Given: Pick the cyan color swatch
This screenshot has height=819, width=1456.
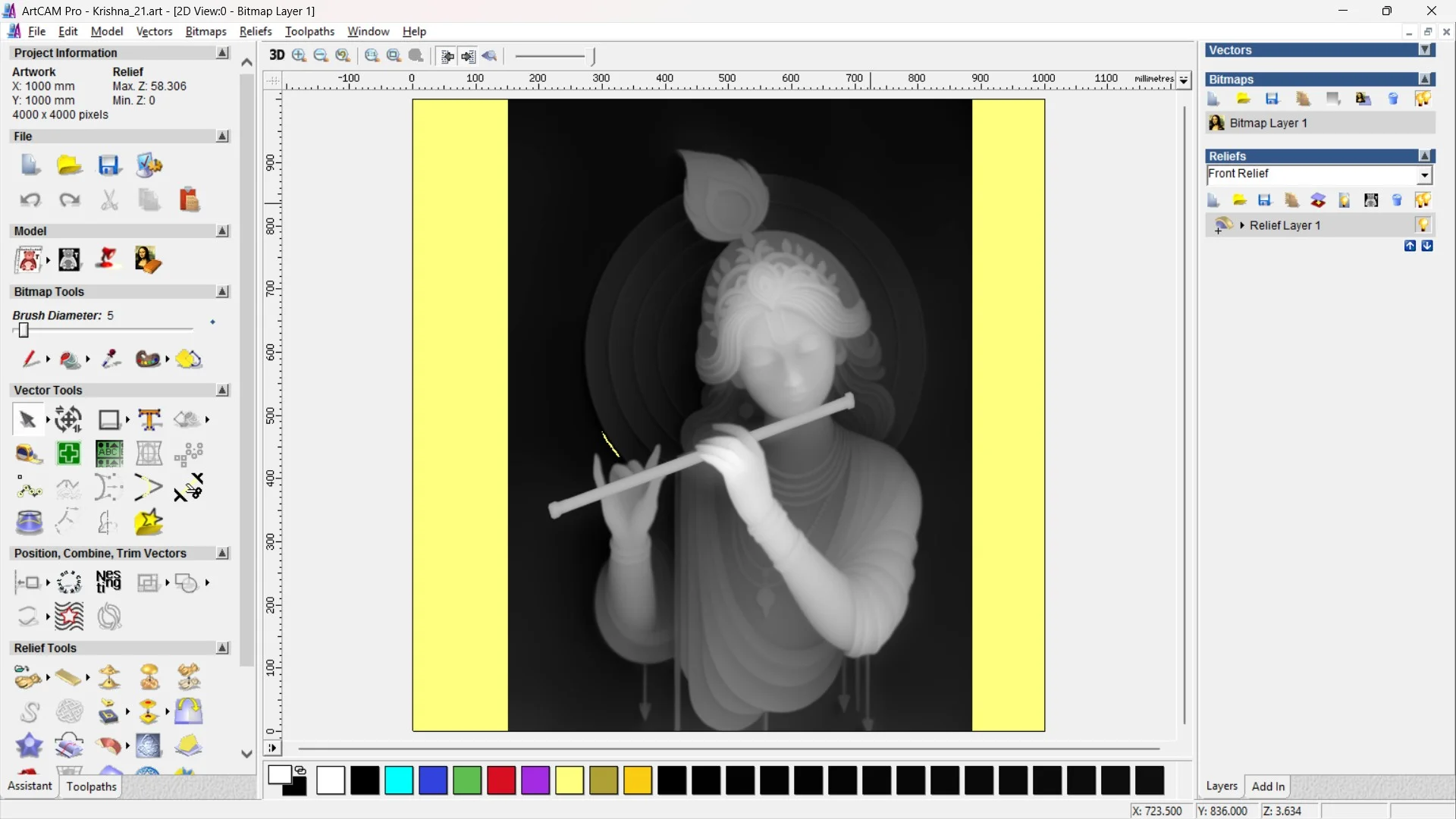Looking at the screenshot, I should pos(399,780).
